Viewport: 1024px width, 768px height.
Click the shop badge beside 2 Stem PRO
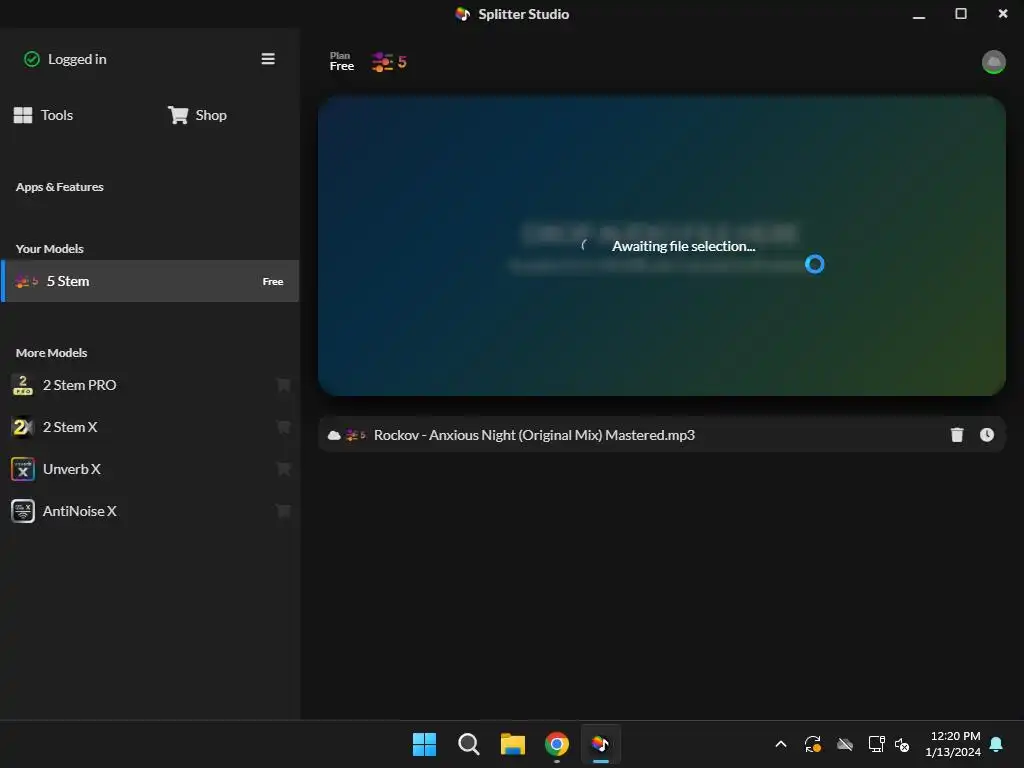point(283,385)
